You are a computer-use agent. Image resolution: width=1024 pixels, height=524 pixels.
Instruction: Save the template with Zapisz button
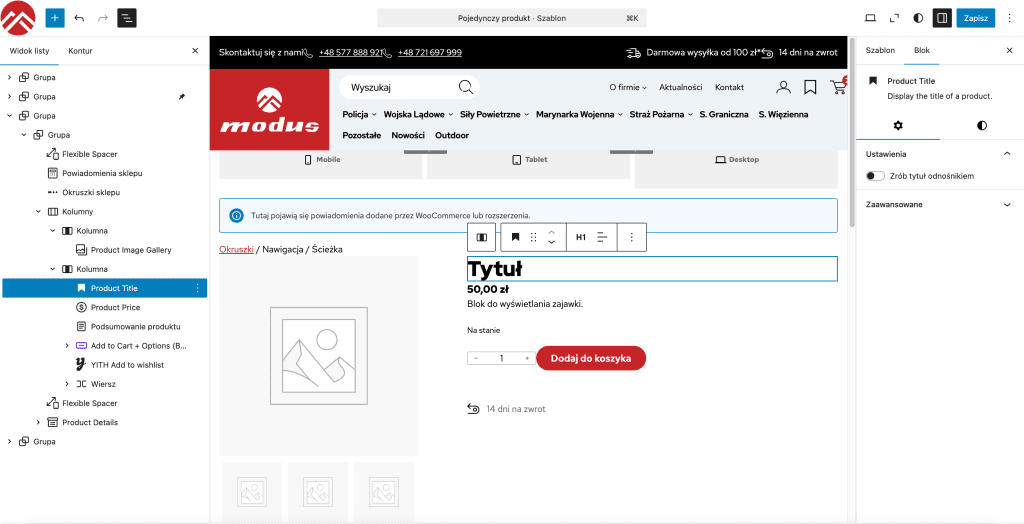pyautogui.click(x=976, y=18)
